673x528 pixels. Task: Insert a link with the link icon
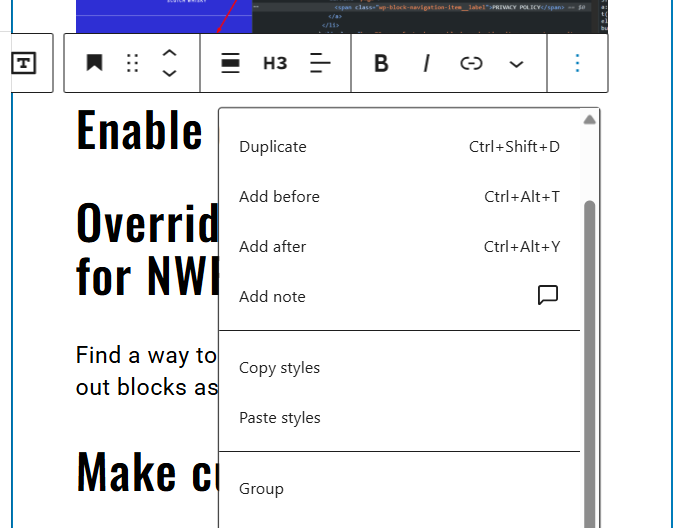(x=471, y=63)
